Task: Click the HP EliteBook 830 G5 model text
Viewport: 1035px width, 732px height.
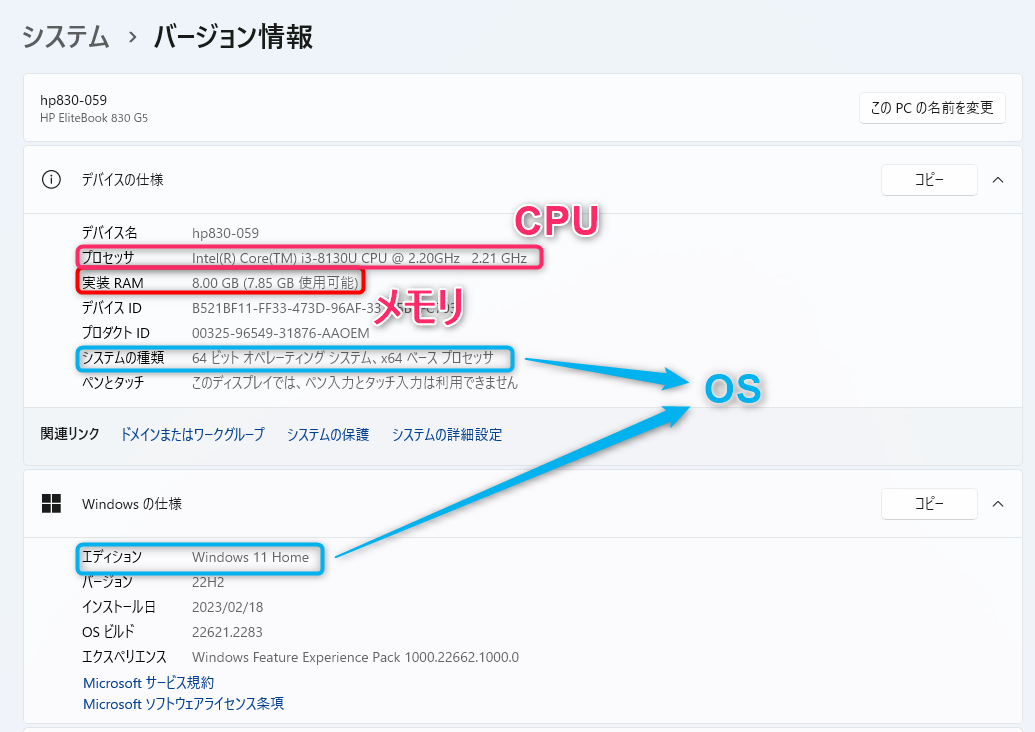Action: point(94,118)
